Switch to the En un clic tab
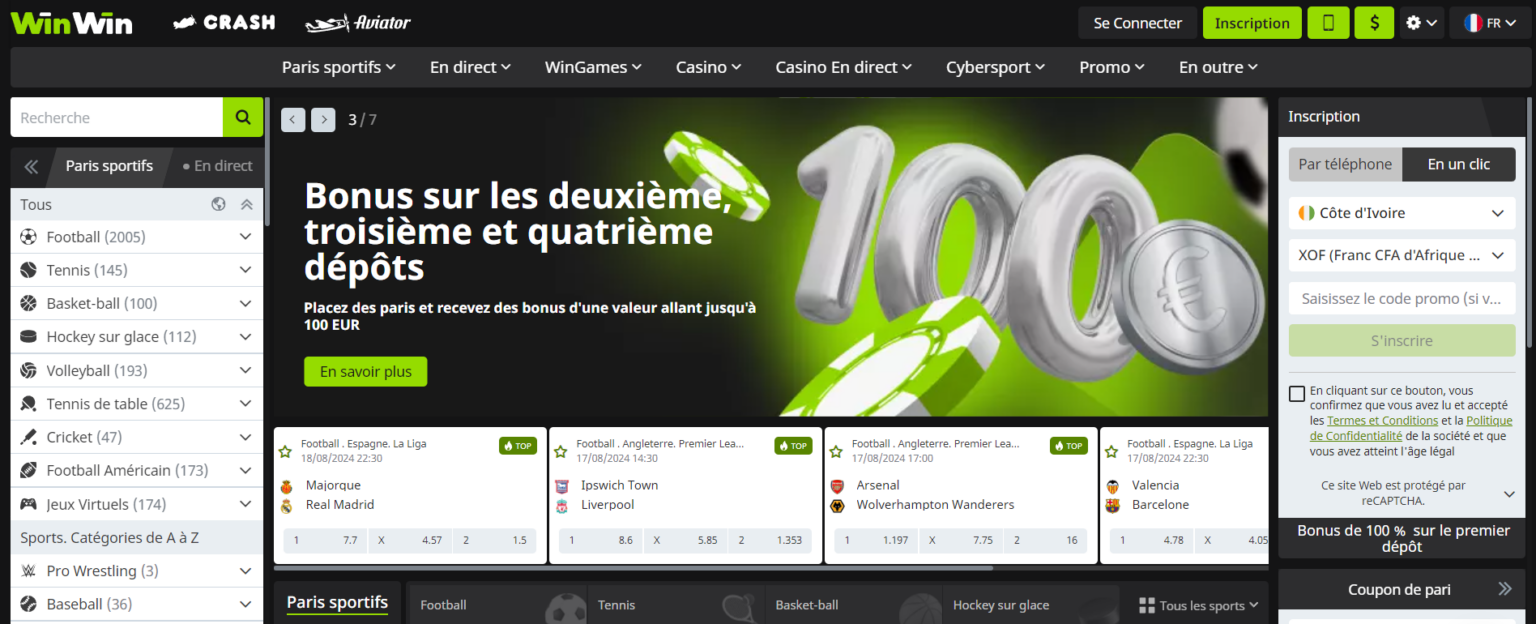The image size is (1536, 624). 1458,164
